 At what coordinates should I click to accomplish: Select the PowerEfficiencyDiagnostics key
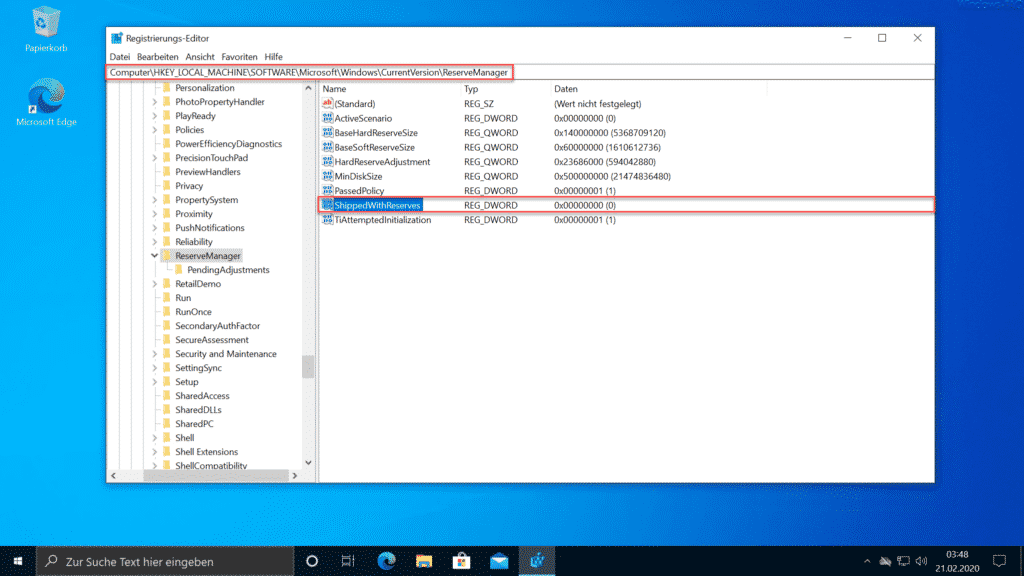(x=229, y=144)
